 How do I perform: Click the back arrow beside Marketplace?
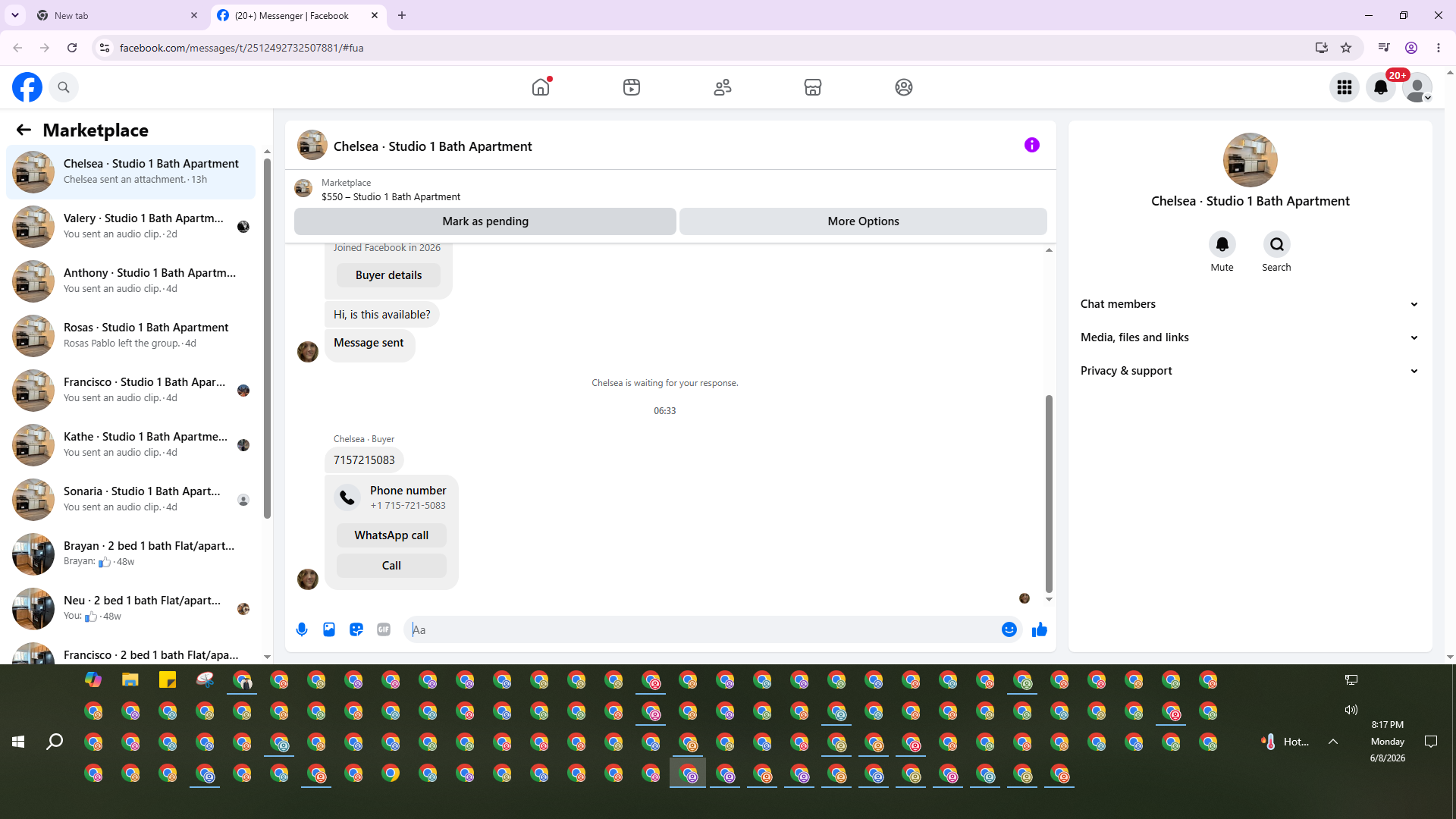24,130
